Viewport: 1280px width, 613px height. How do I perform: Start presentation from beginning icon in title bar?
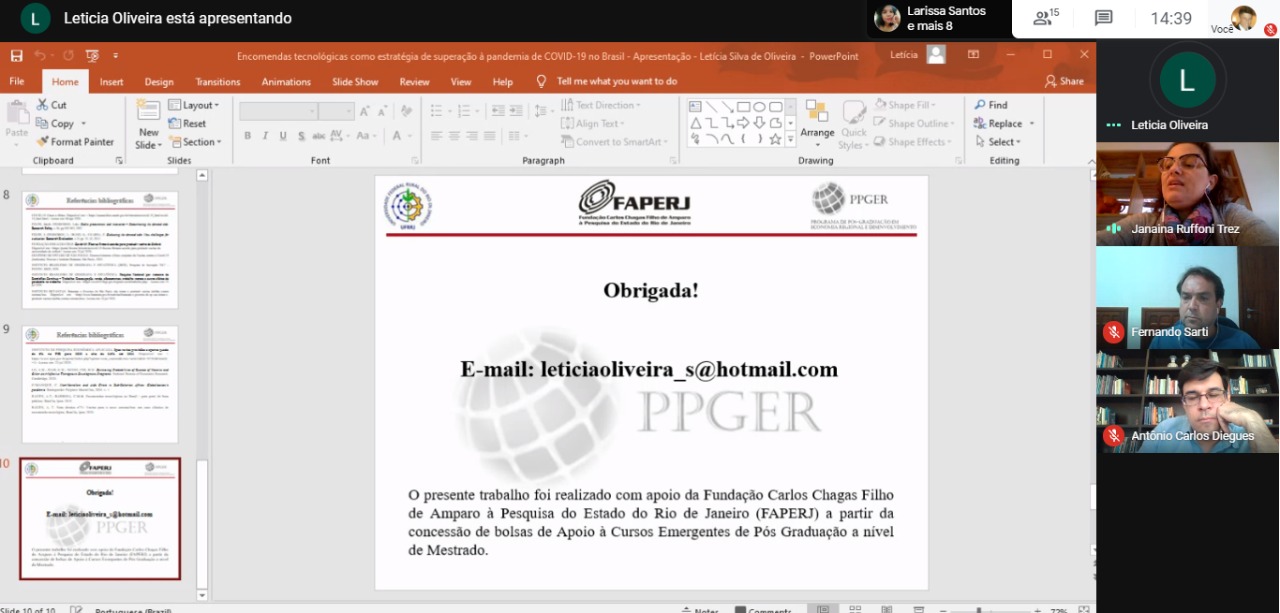(92, 56)
